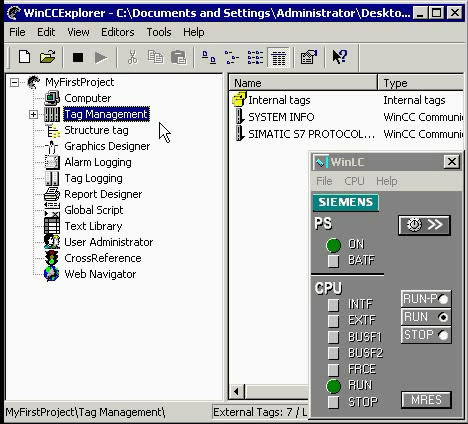Viewport: 468px width, 424px height.
Task: Select the Web Navigator tree item
Action: click(x=100, y=274)
